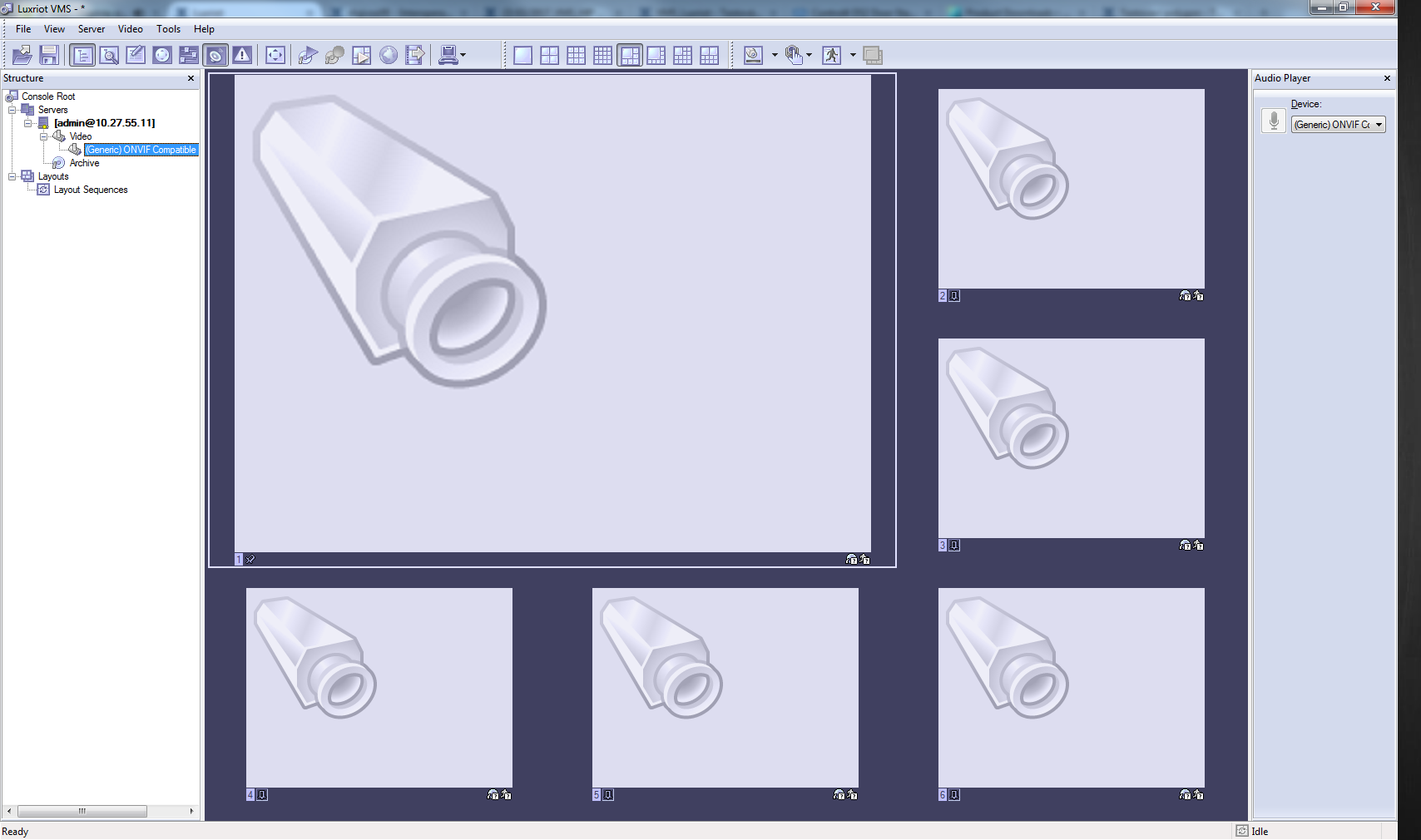Toggle the Structure panel toolbar button

[82, 56]
